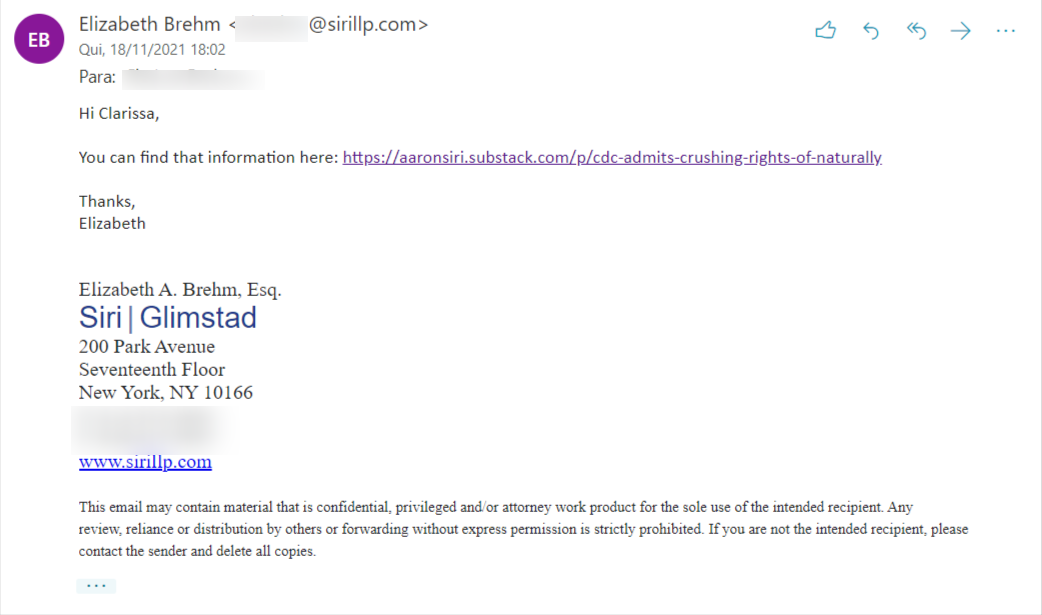Open more actions ellipsis menu
1042x615 pixels.
click(1005, 31)
